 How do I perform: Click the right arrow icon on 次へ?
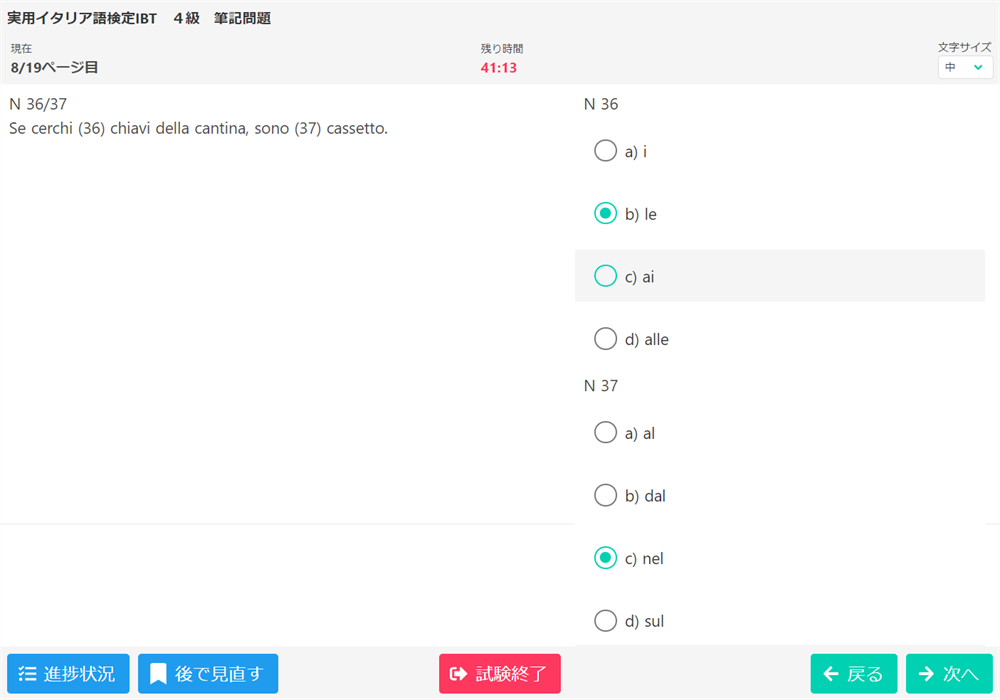pos(926,674)
